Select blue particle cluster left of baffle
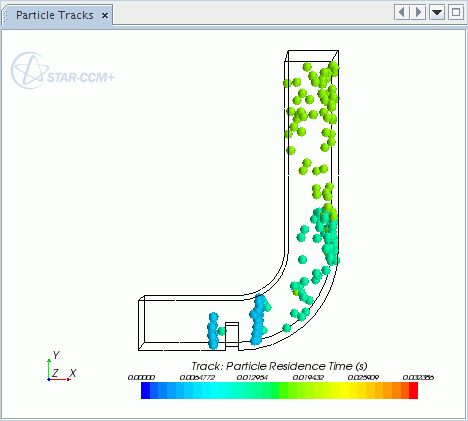Image resolution: width=468 pixels, height=421 pixels. [x=213, y=331]
